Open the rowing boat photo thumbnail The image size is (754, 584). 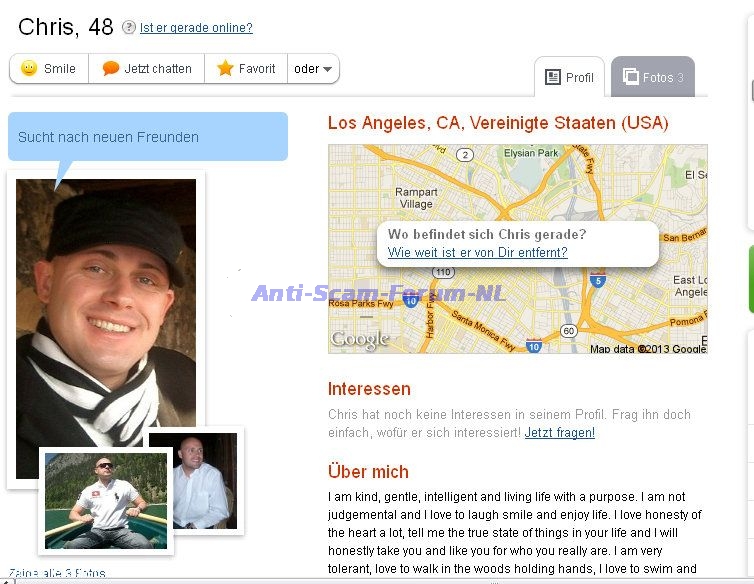tap(106, 500)
